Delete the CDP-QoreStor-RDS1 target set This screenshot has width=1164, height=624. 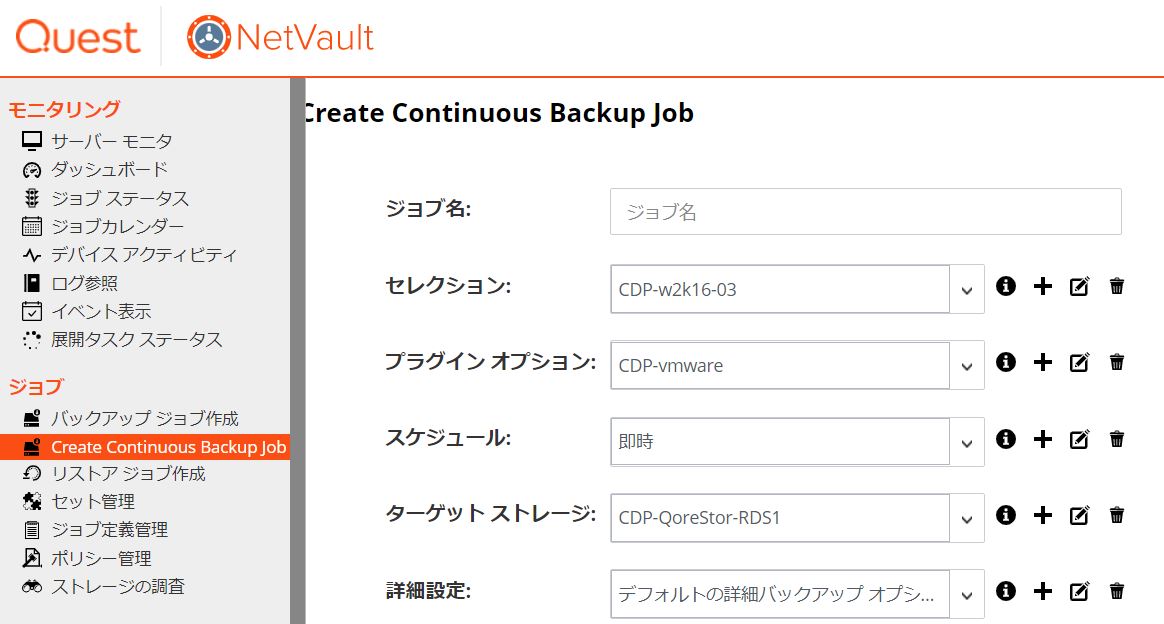pyautogui.click(x=1117, y=515)
